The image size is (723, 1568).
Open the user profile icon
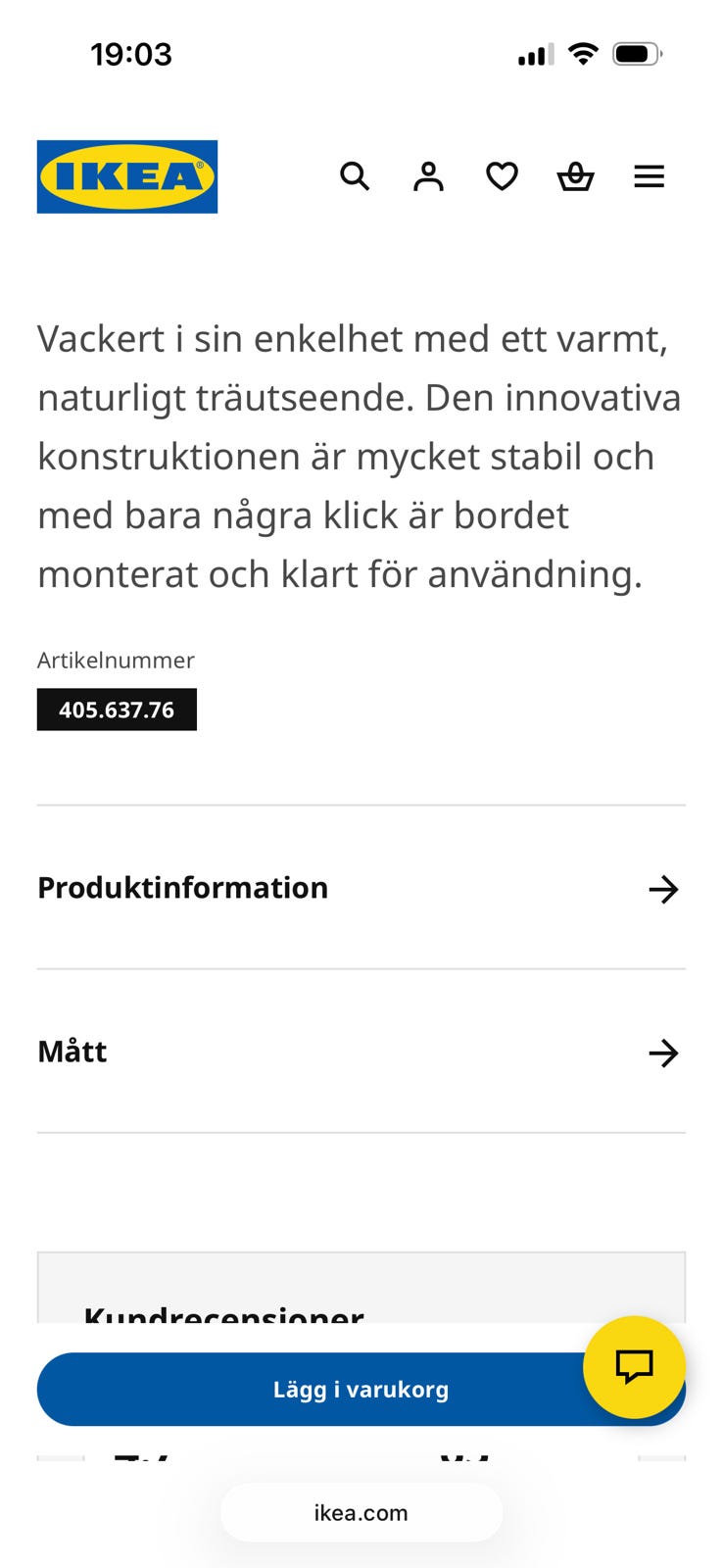428,176
